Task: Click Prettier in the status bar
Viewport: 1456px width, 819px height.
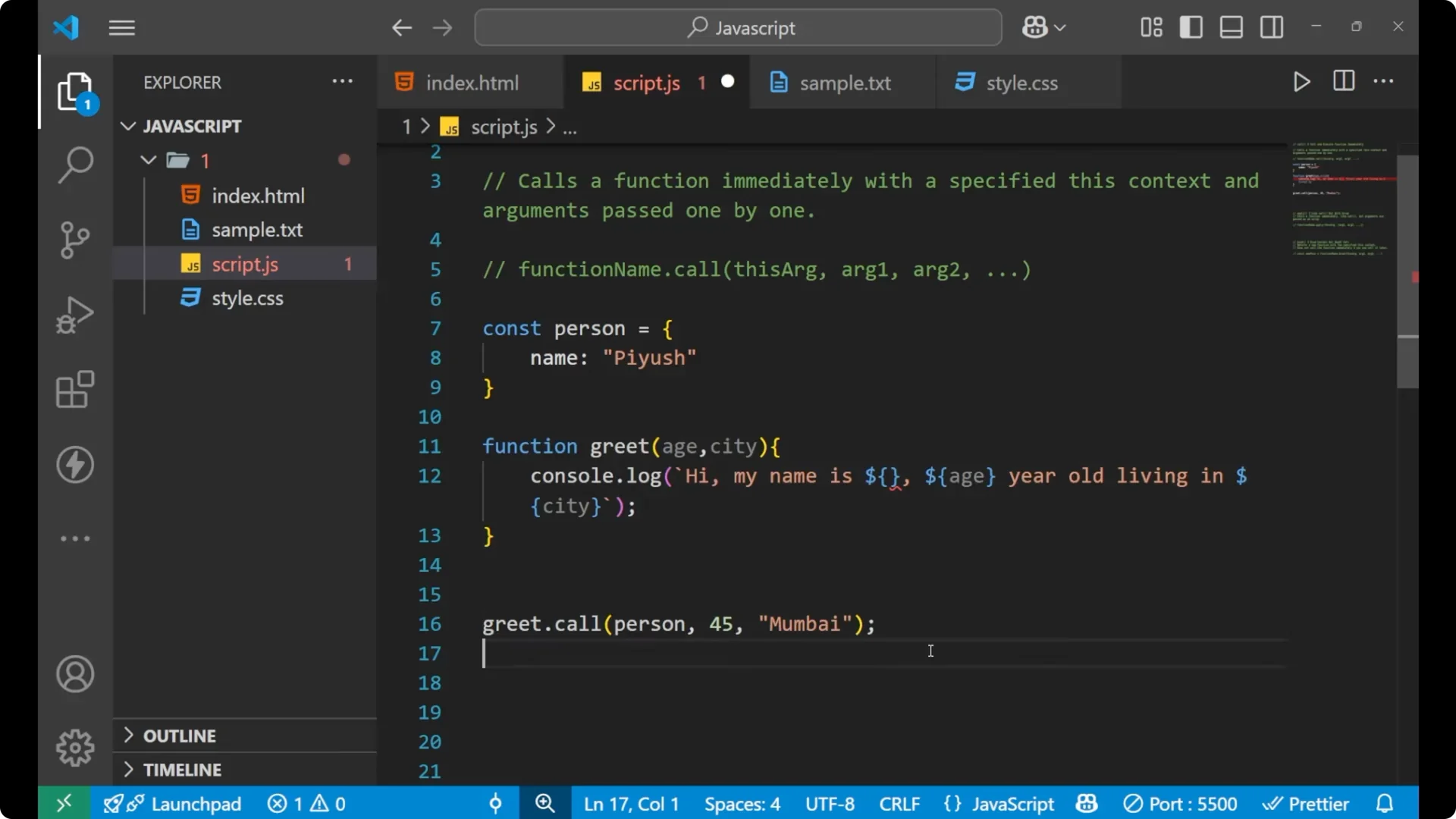Action: [x=1306, y=803]
